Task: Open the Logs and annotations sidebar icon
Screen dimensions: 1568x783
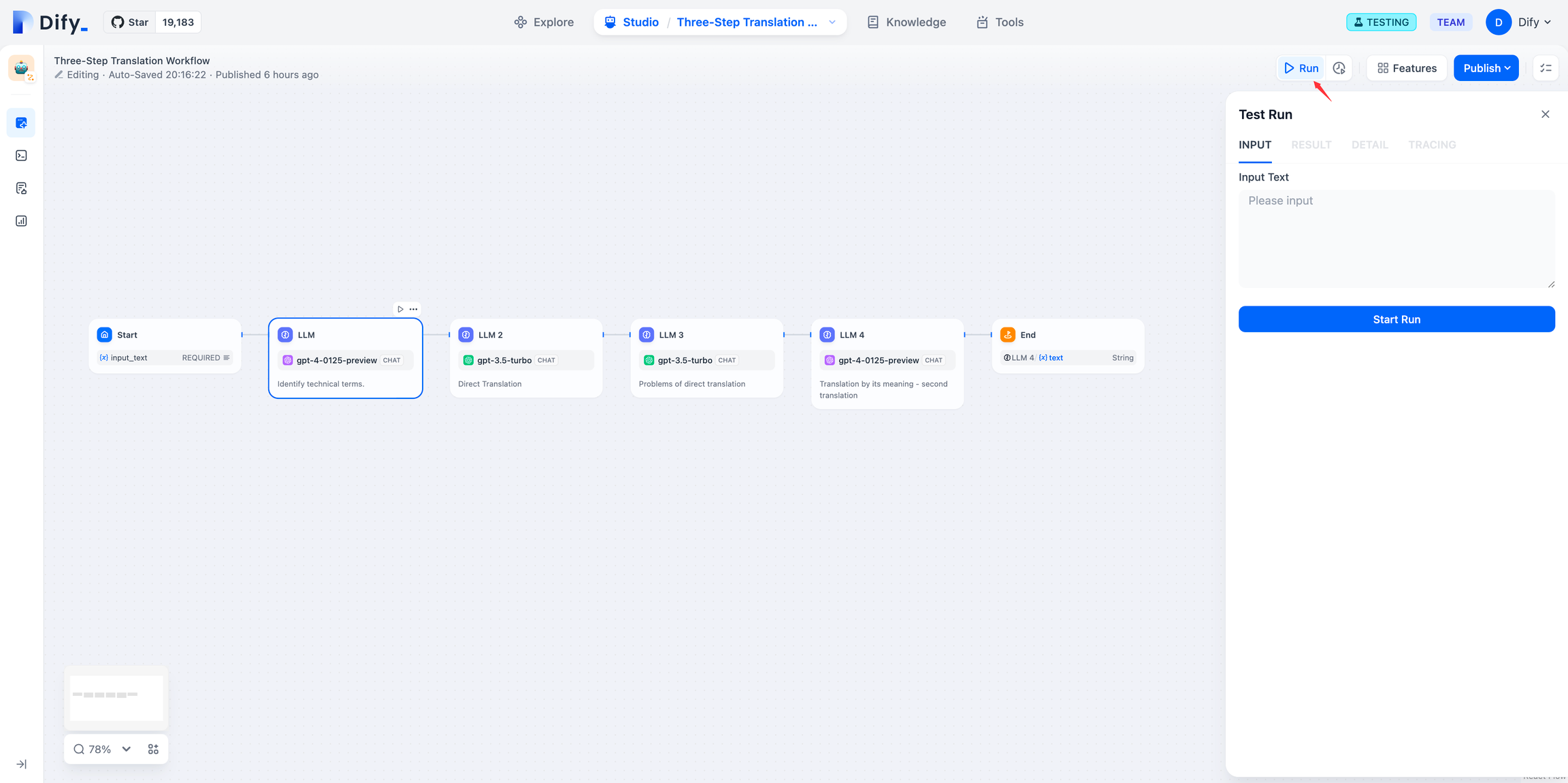Action: click(21, 189)
